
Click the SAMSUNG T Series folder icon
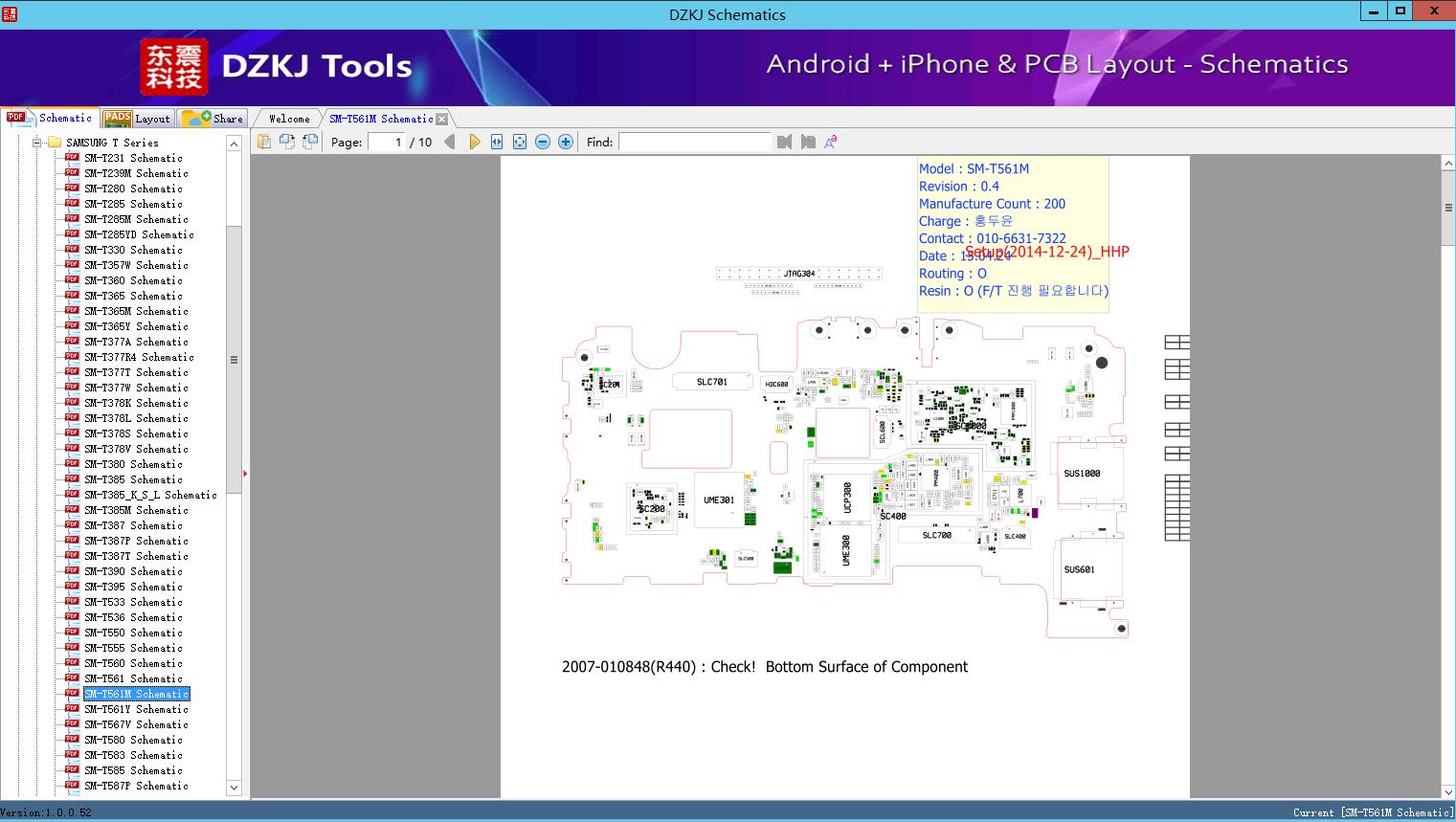(55, 143)
